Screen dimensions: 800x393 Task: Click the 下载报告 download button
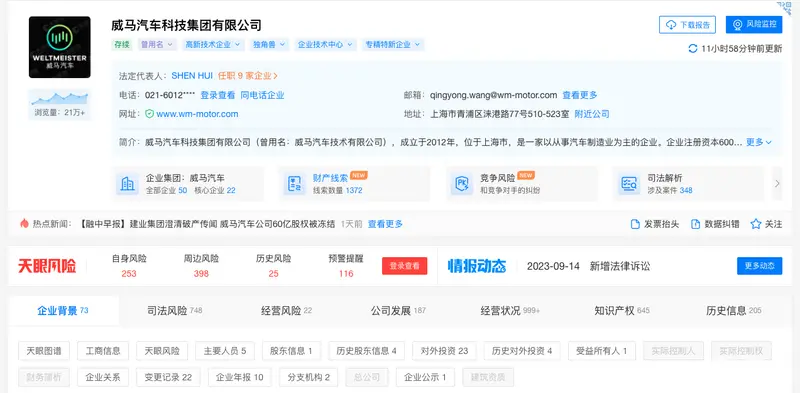[x=687, y=24]
